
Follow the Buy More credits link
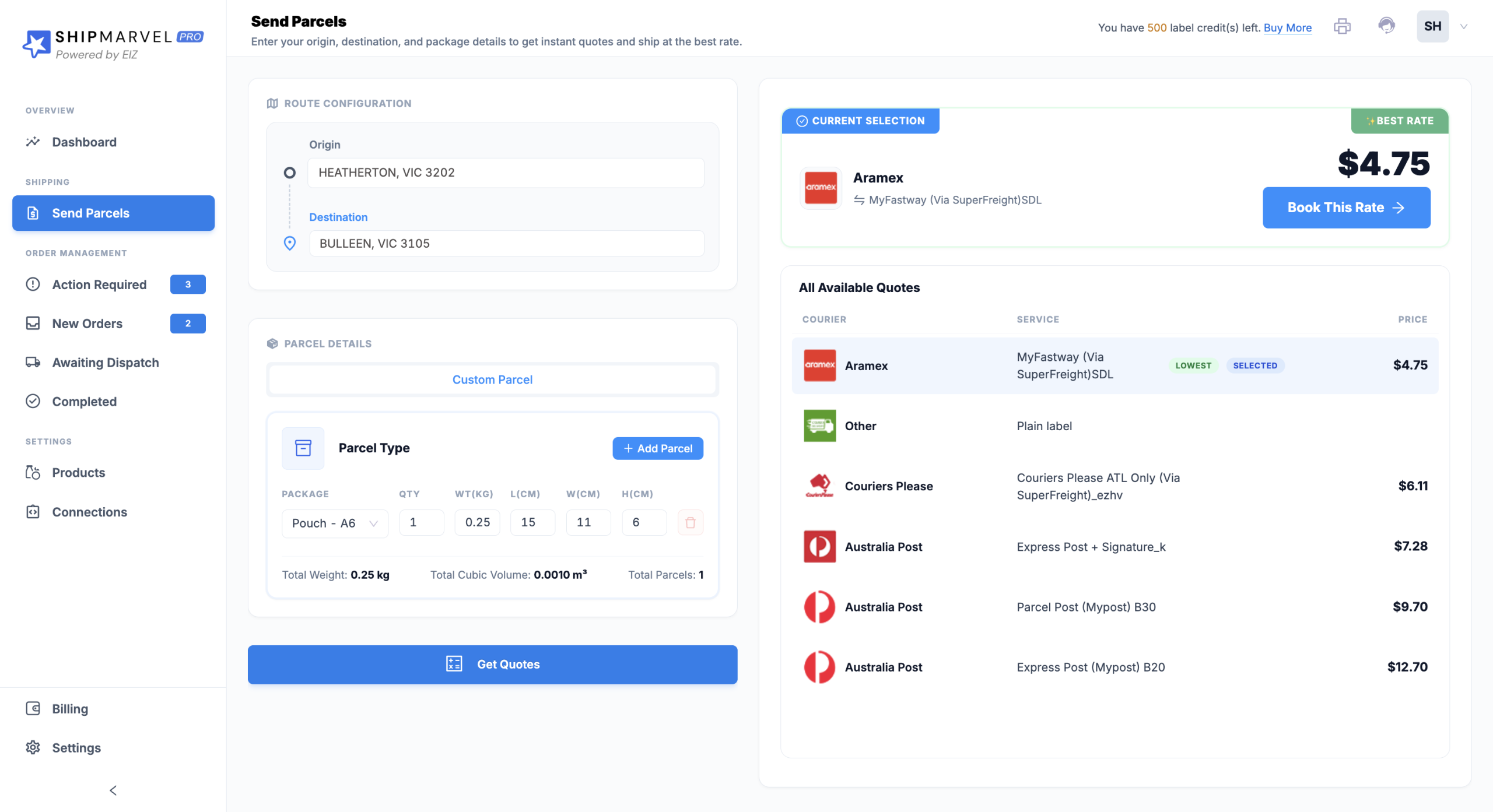click(1287, 27)
